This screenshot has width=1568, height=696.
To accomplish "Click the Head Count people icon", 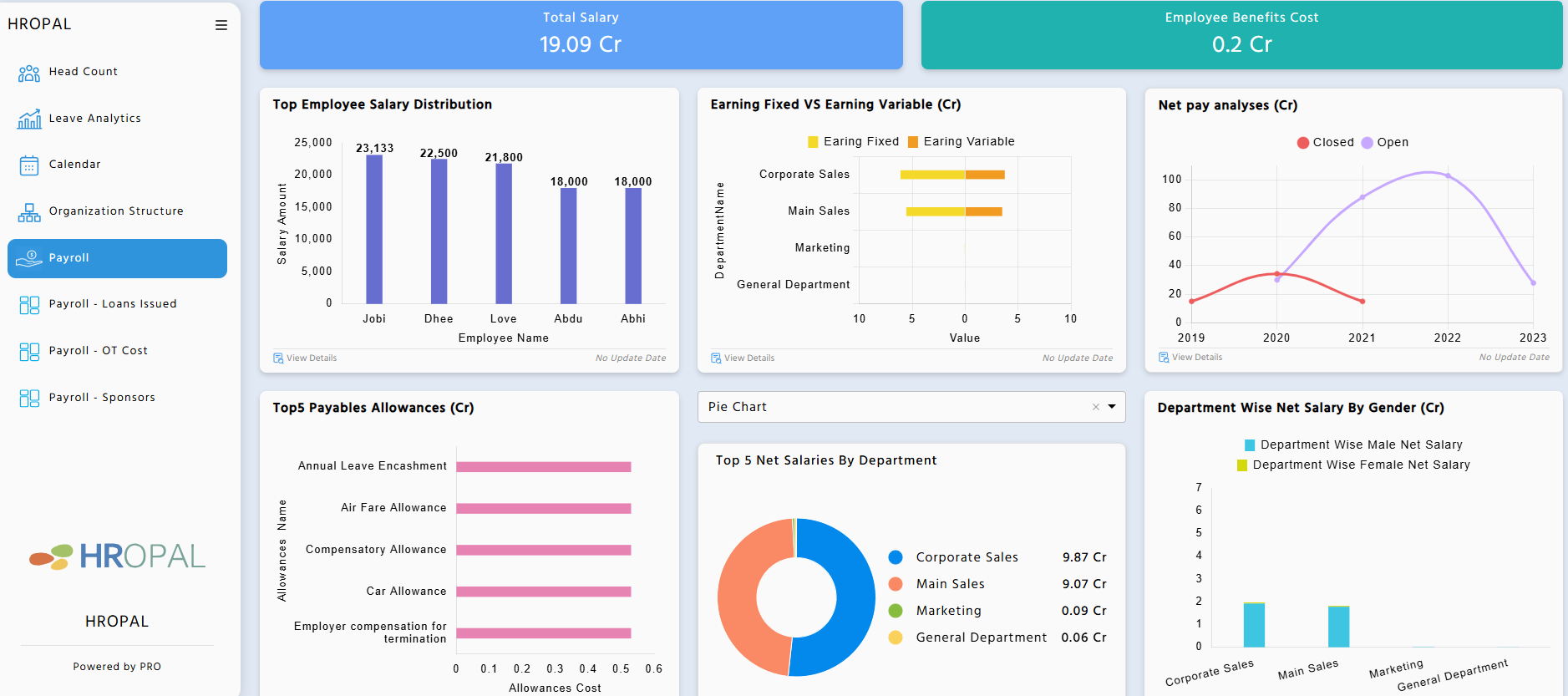I will (x=29, y=73).
